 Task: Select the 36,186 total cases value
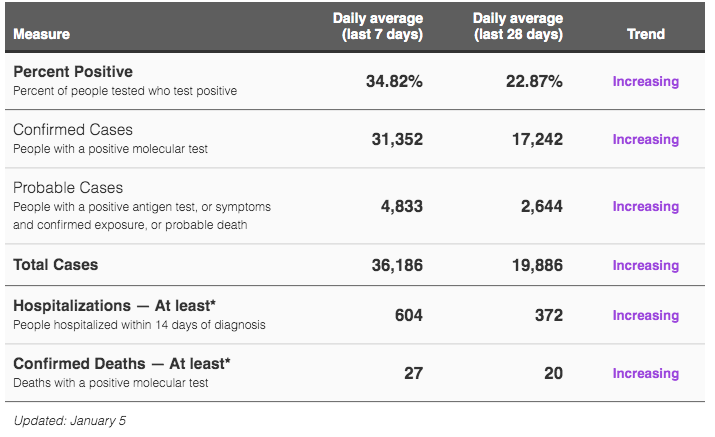(x=395, y=266)
